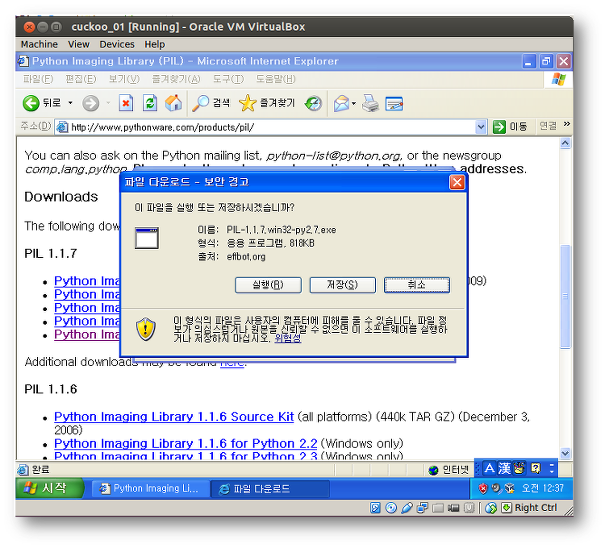This screenshot has width=605, height=548.
Task: Click the Stop loading icon
Action: tap(126, 103)
